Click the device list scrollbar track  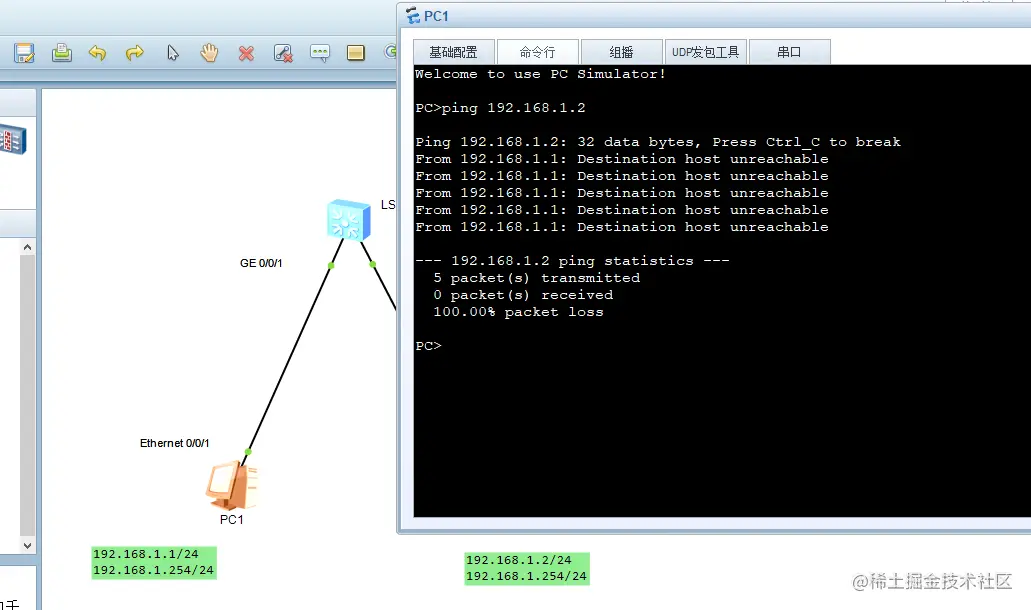[27, 396]
